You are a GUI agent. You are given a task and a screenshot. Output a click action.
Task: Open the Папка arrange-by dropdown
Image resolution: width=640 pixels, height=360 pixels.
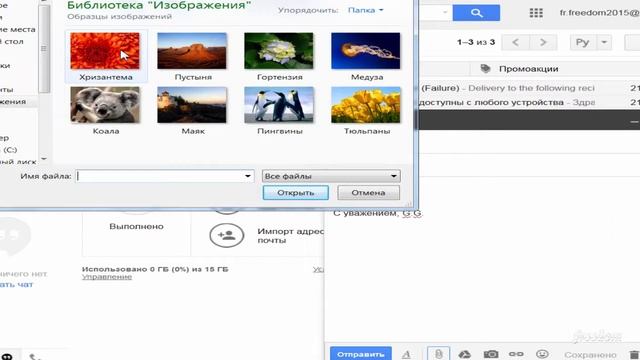tap(365, 10)
